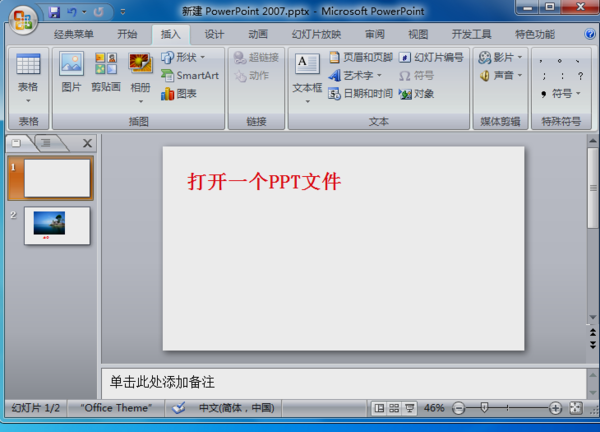
Task: Start slide show view from status bar
Action: click(409, 408)
